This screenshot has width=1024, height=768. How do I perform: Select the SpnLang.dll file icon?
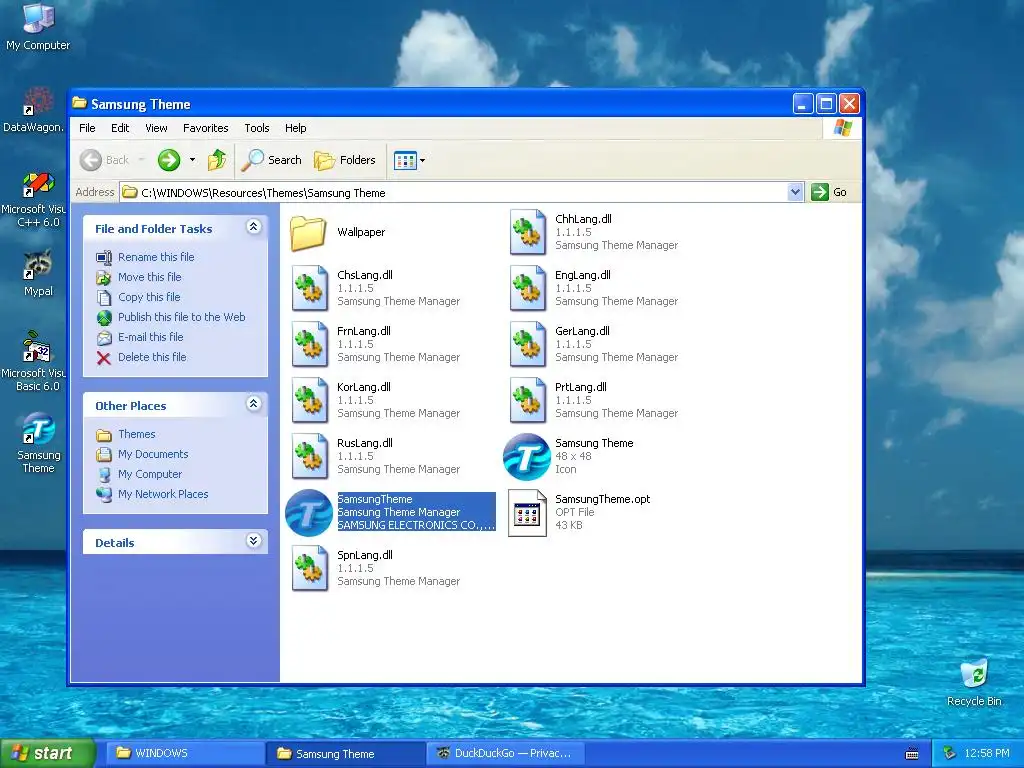pos(310,568)
